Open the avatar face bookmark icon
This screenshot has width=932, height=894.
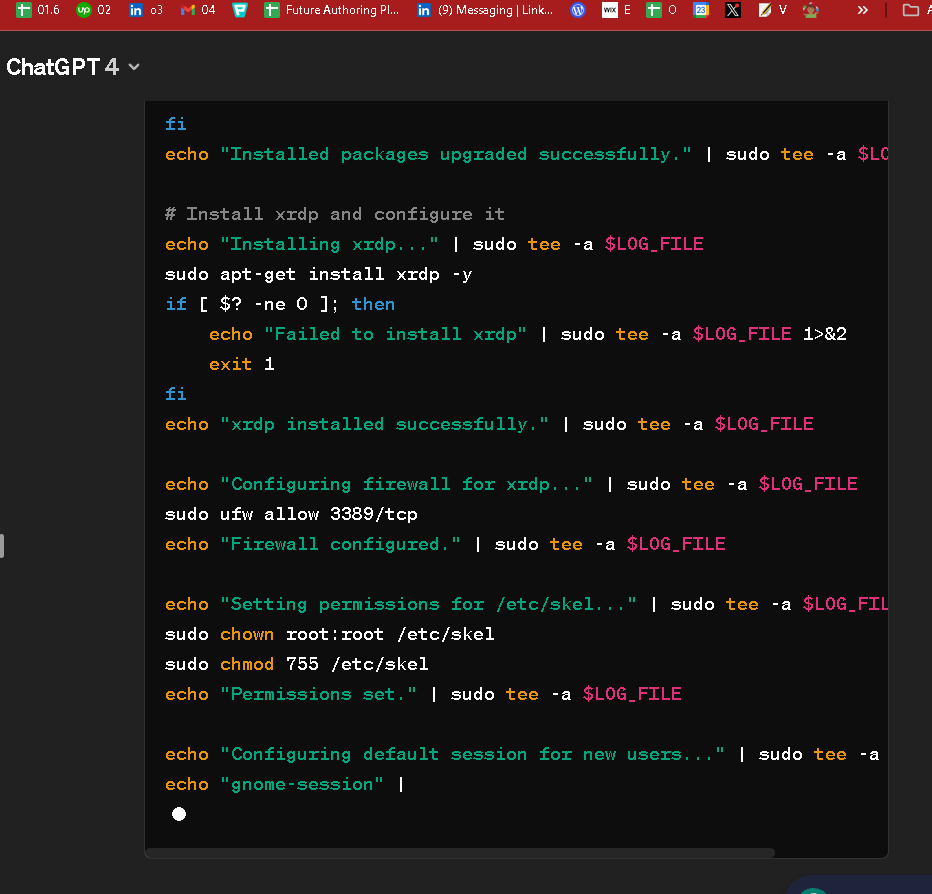[810, 10]
